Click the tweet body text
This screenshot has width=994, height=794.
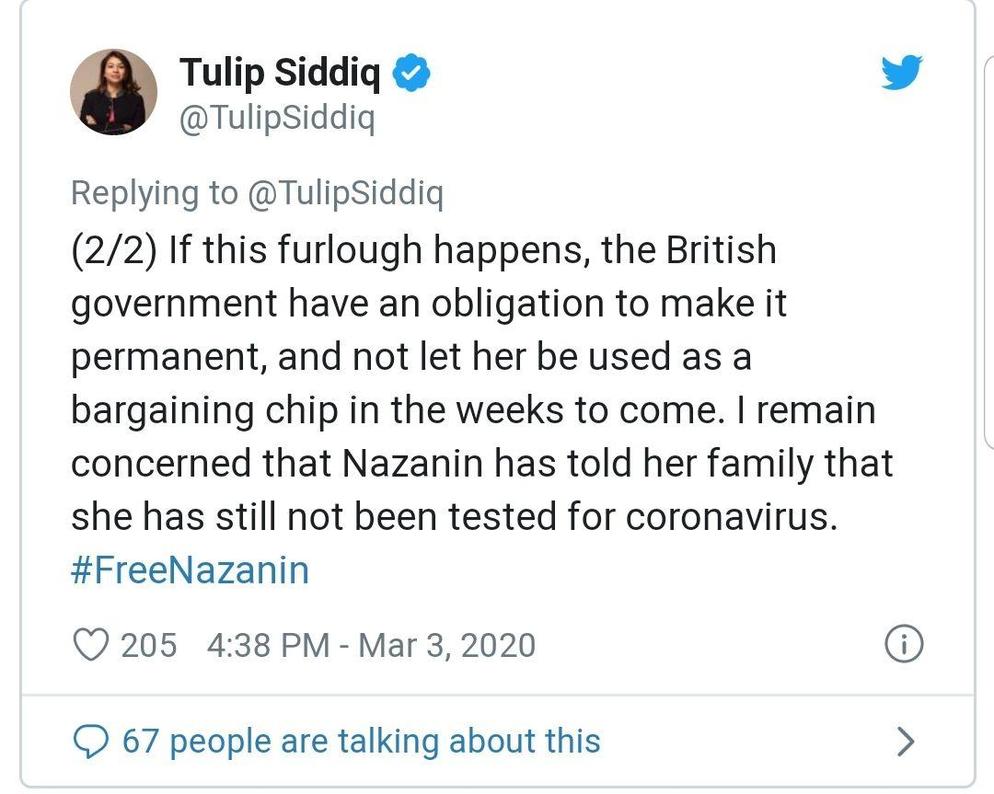click(x=482, y=383)
